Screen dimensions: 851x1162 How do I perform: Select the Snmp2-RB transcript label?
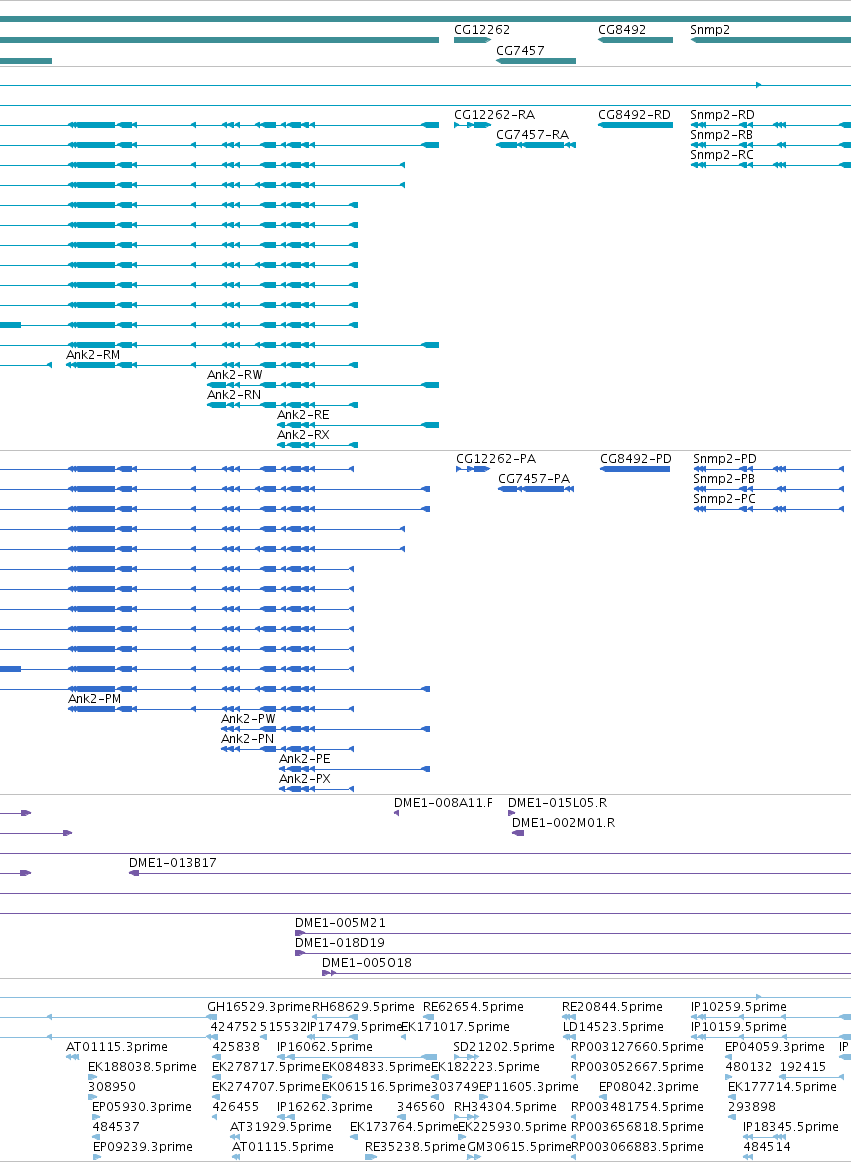pos(721,135)
